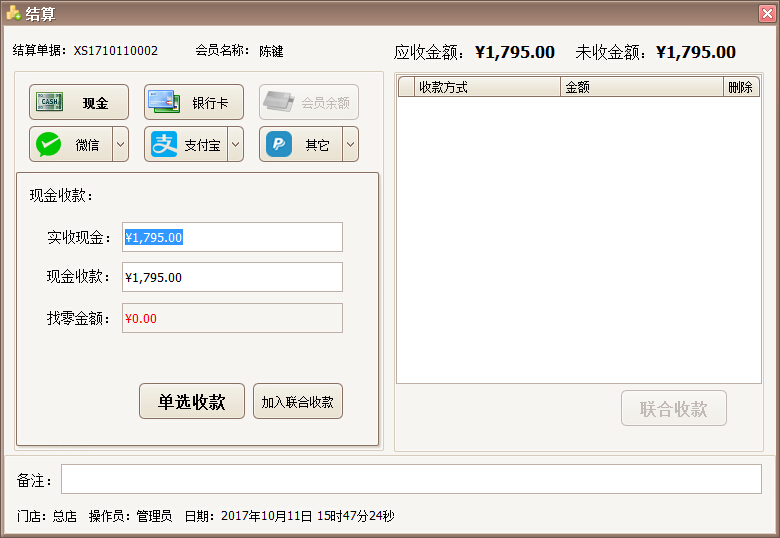
Task: Click the blue bank card icon
Action: [x=164, y=101]
